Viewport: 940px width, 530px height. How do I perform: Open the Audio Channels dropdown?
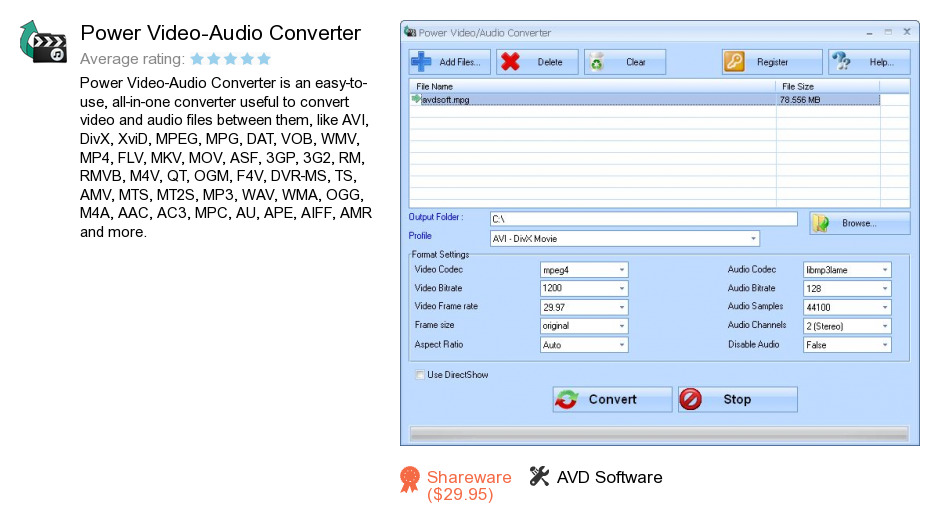pyautogui.click(x=885, y=326)
